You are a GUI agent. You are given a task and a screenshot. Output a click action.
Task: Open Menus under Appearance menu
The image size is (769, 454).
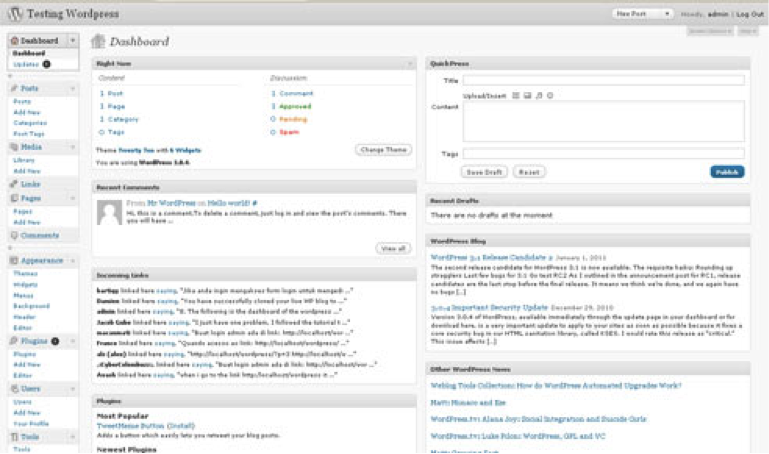(23, 295)
